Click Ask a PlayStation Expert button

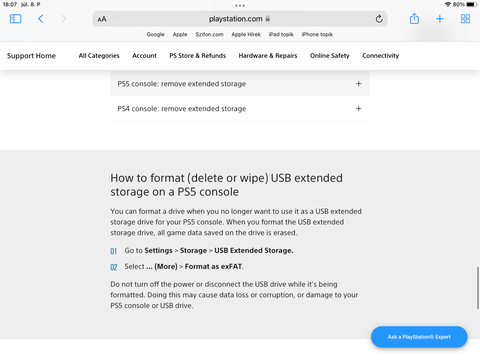pos(419,337)
